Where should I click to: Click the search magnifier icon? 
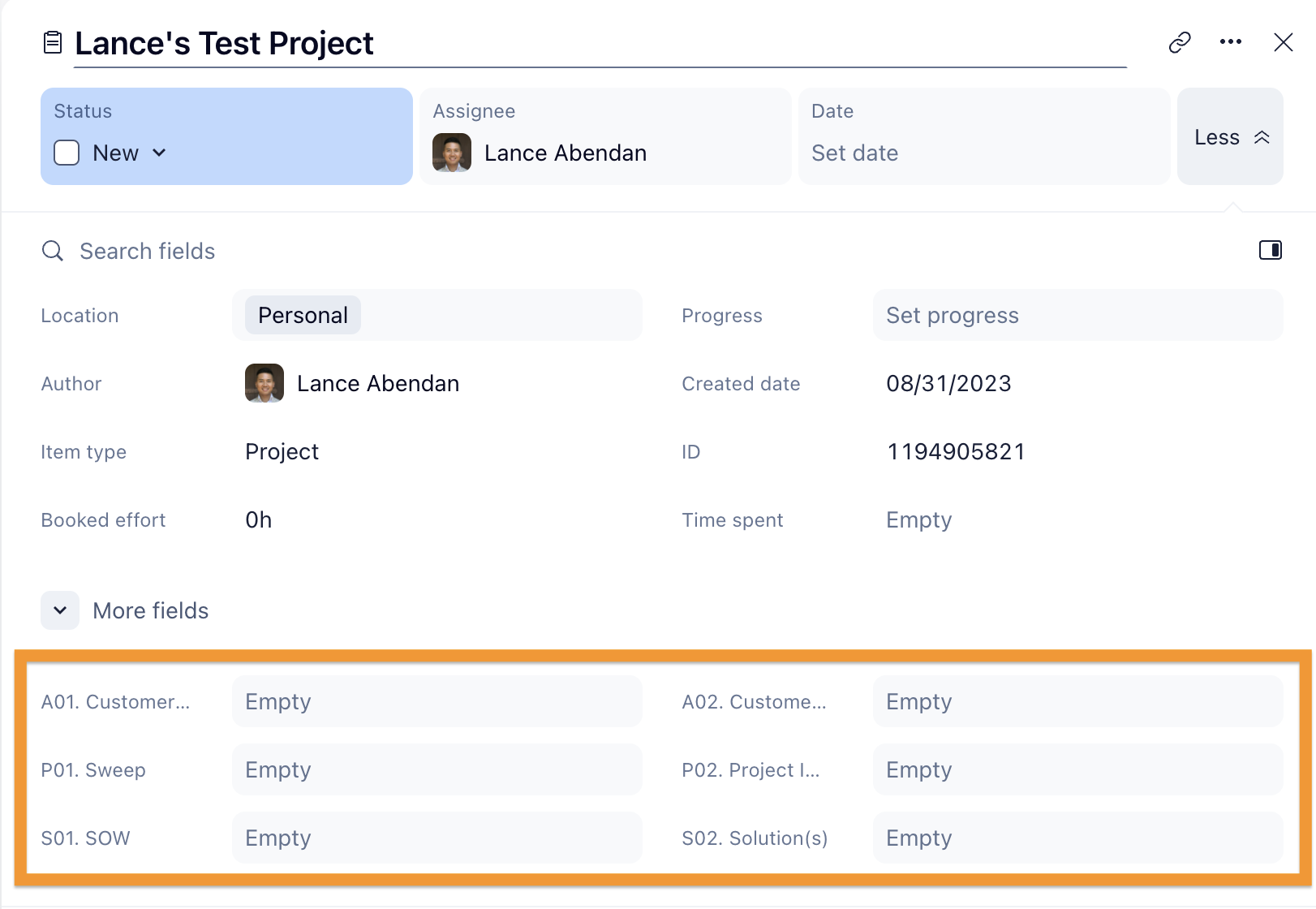[53, 251]
